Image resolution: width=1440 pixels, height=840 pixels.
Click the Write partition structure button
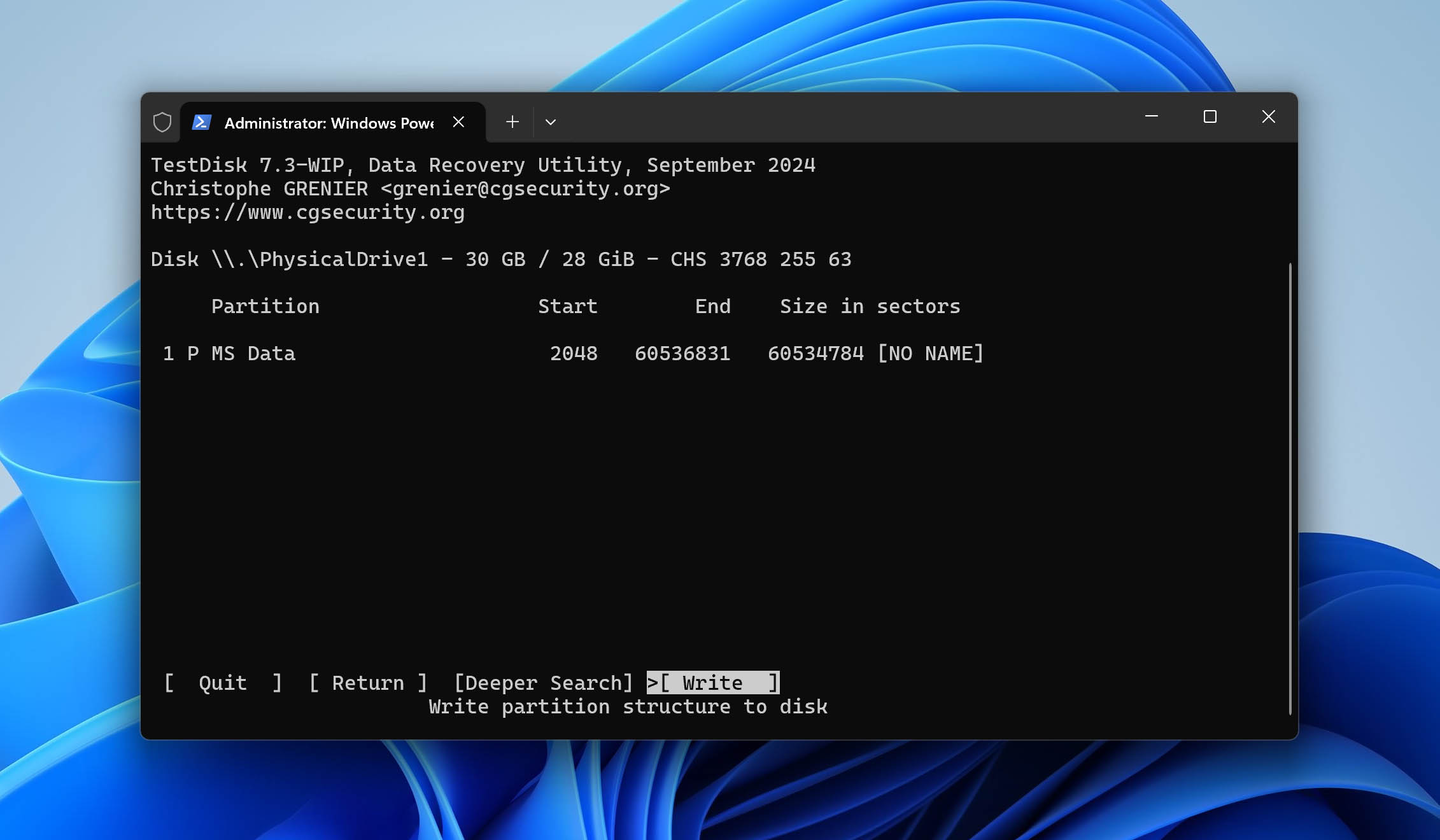(712, 683)
